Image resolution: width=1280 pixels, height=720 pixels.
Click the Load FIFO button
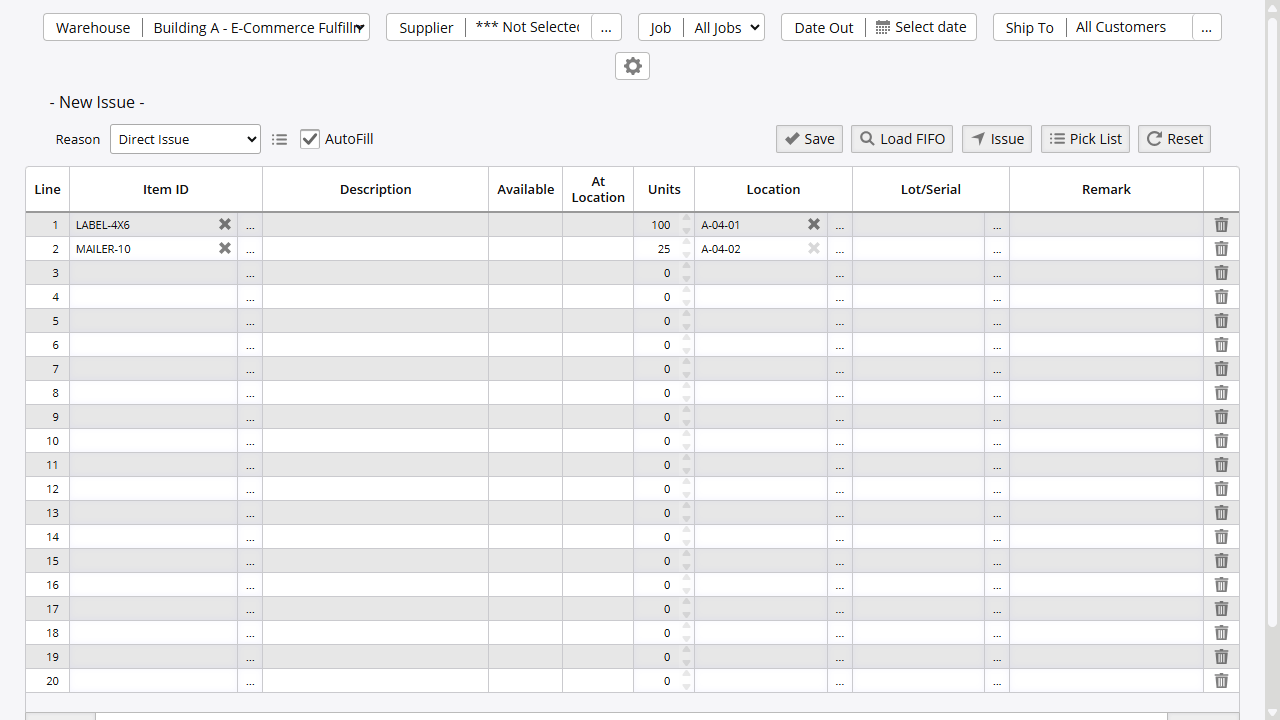coord(901,139)
